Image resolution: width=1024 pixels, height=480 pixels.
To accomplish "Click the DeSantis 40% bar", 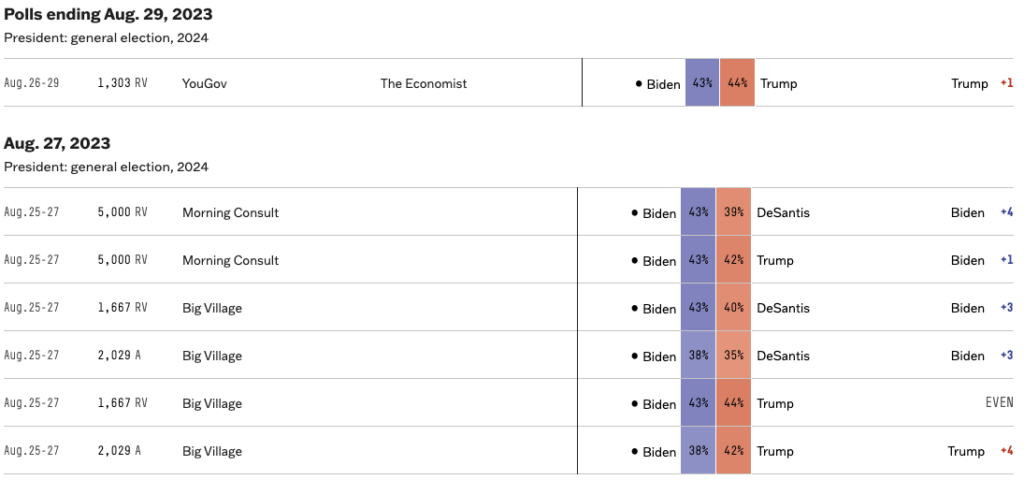I will pyautogui.click(x=733, y=308).
